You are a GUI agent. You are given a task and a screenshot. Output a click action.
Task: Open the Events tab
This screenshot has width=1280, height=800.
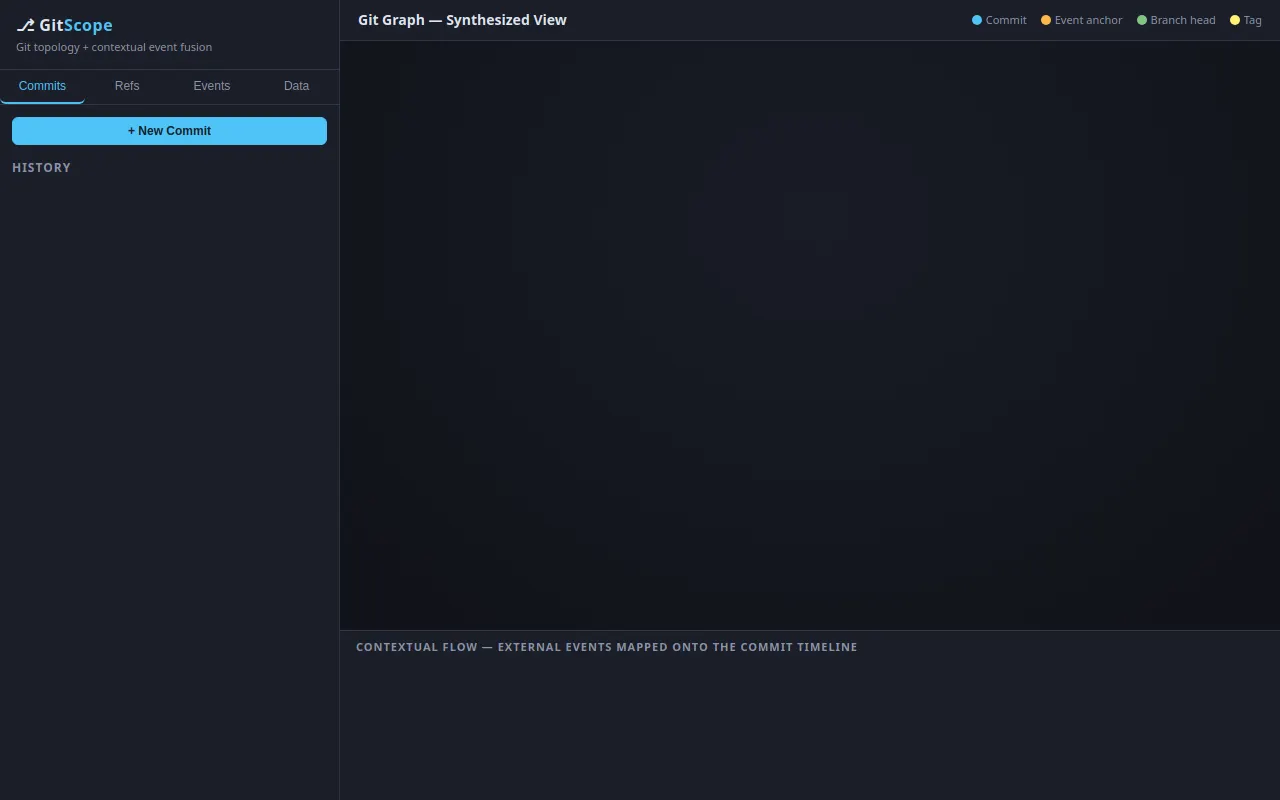[212, 86]
